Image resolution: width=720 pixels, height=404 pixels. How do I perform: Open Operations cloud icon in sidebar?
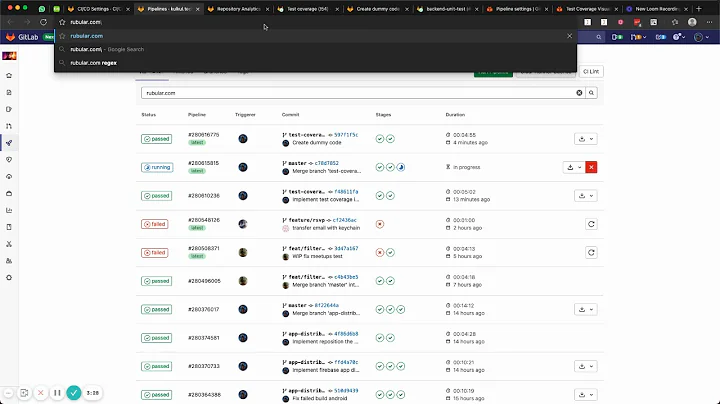coord(9,176)
